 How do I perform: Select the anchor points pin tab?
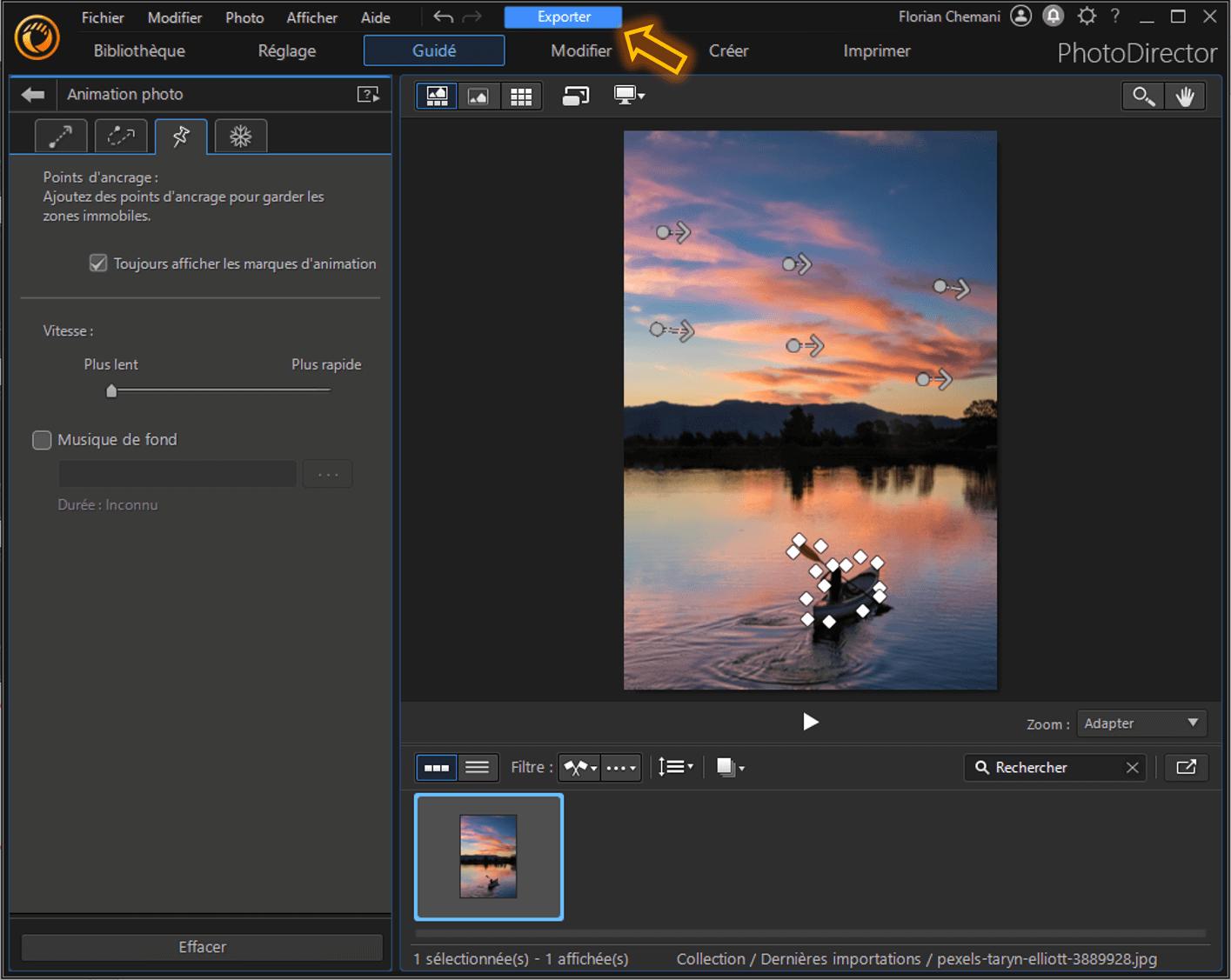[x=181, y=137]
